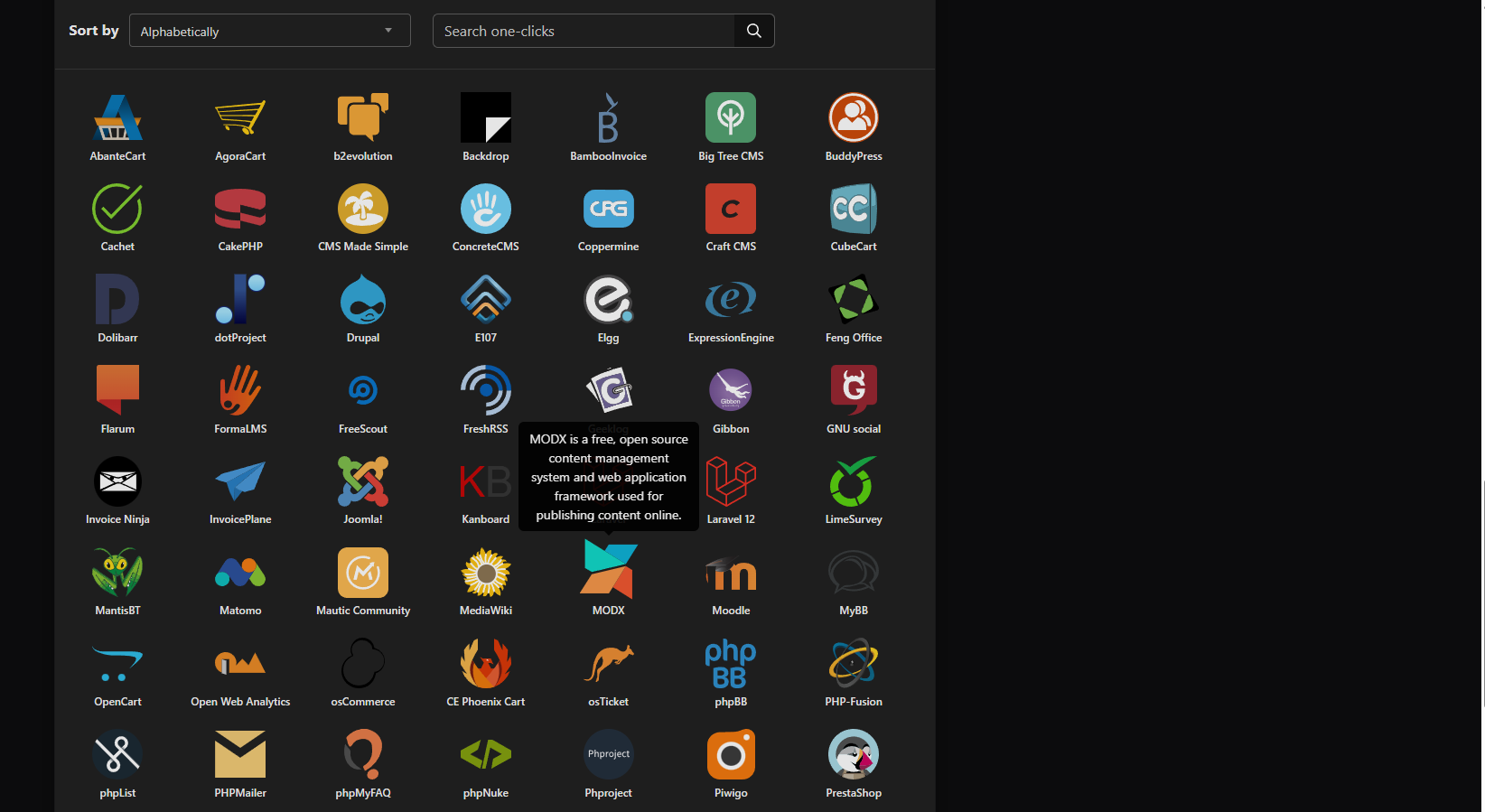
Task: Open the CakePHP icon
Action: coord(240,209)
